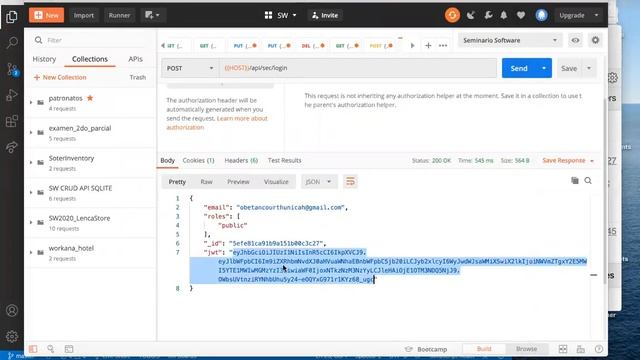640x360 pixels.
Task: Open Find and Replace icon in status bar
Action: 51,349
